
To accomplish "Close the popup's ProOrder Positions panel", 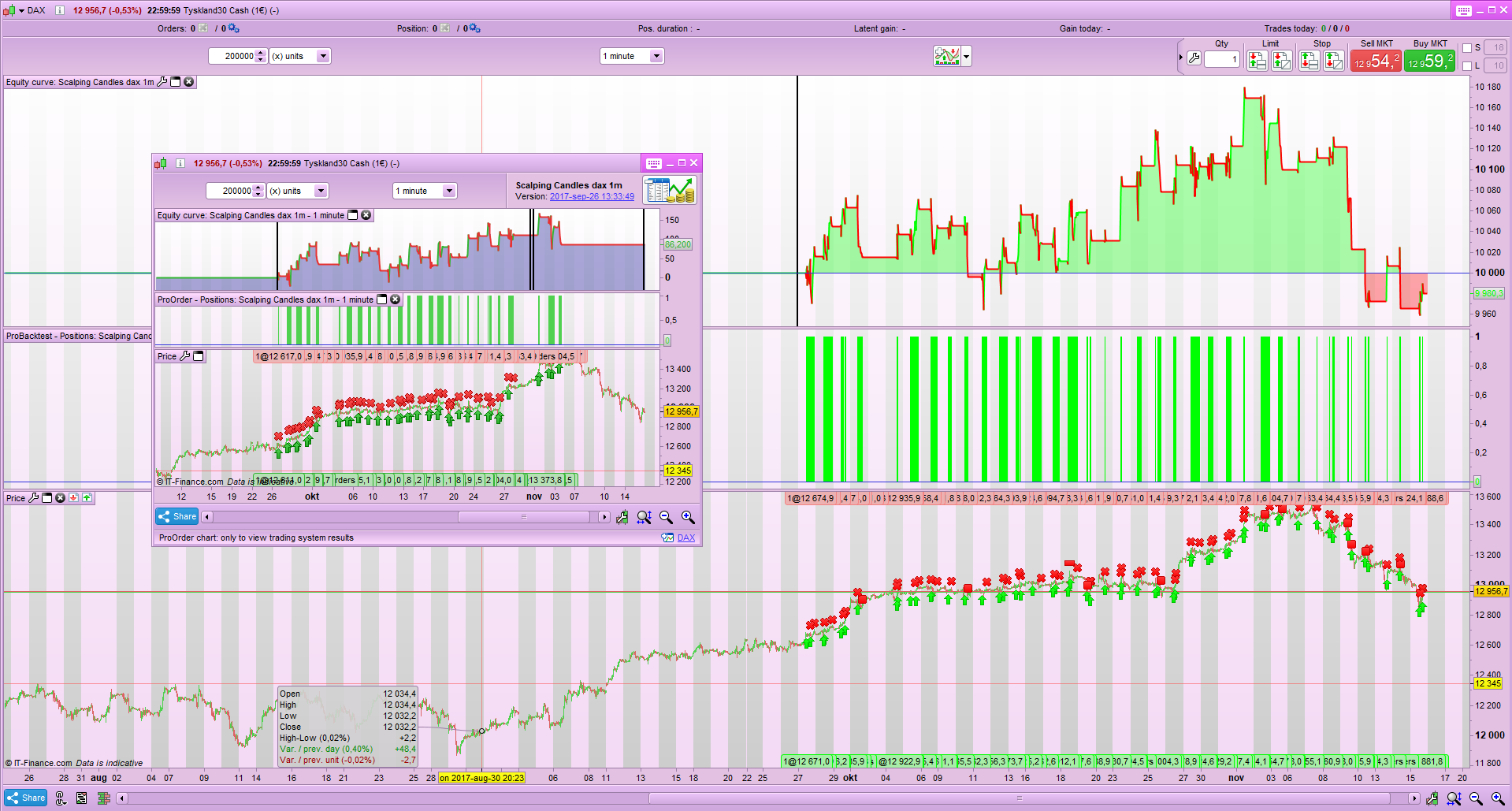I will pyautogui.click(x=396, y=299).
